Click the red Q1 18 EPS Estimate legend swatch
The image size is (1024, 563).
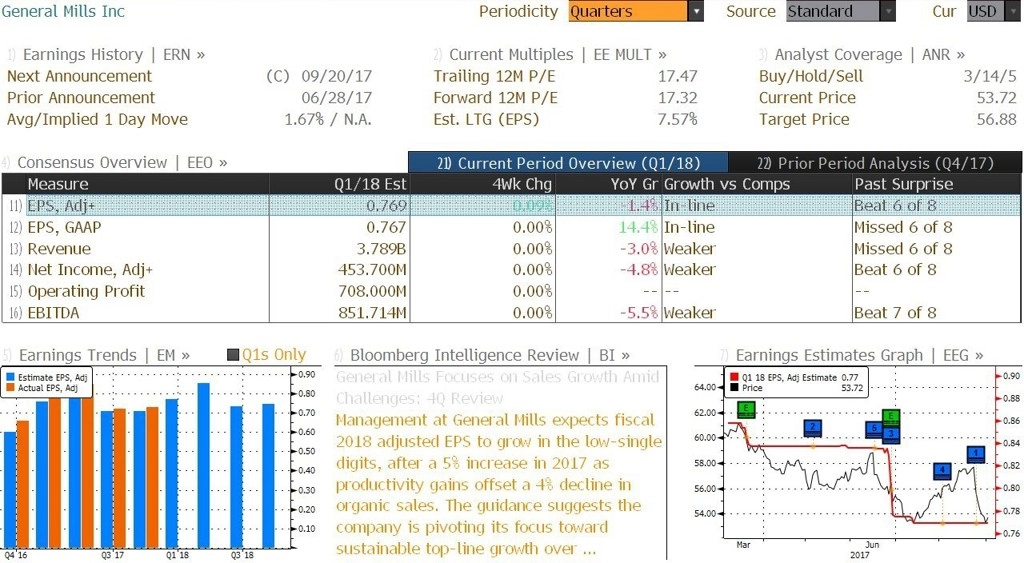[735, 378]
